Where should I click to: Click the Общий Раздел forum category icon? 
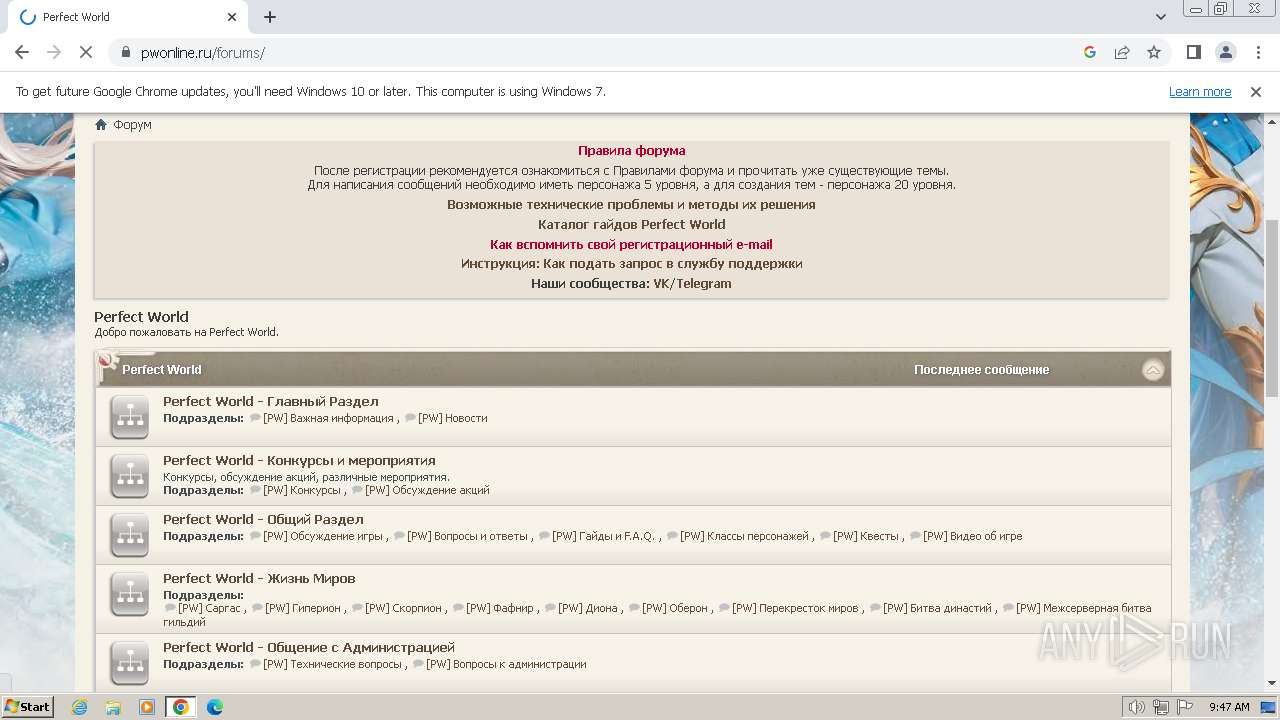(130, 535)
